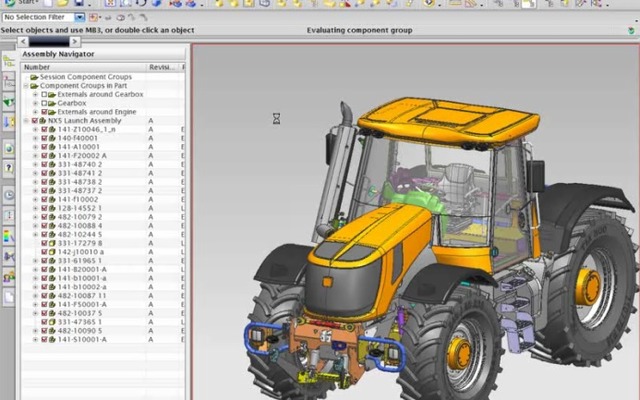Click the assembly icon beside NX5 Launch Assembly
The width and height of the screenshot is (640, 400).
click(x=42, y=121)
